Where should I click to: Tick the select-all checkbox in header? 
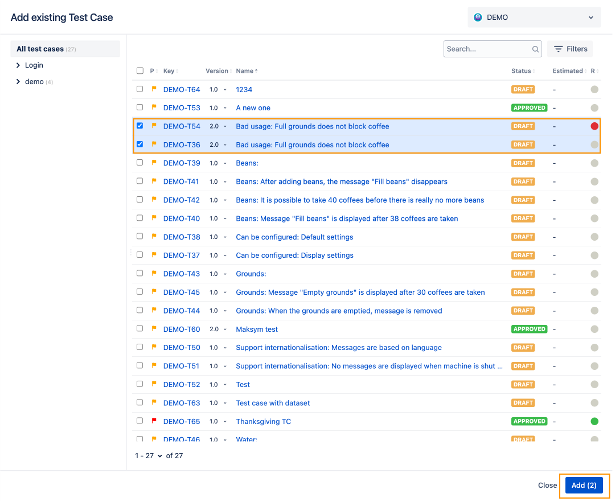click(x=140, y=71)
